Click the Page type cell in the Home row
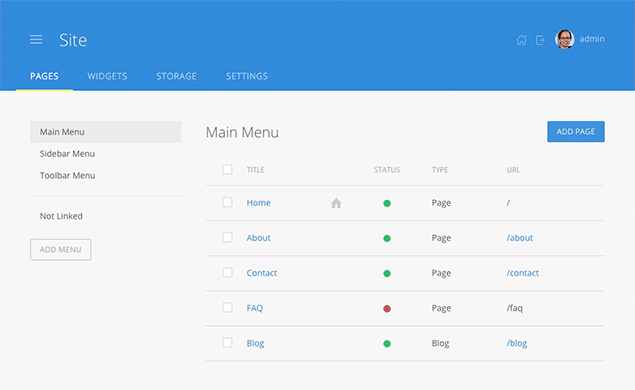Viewport: 635px width, 390px height. click(441, 202)
